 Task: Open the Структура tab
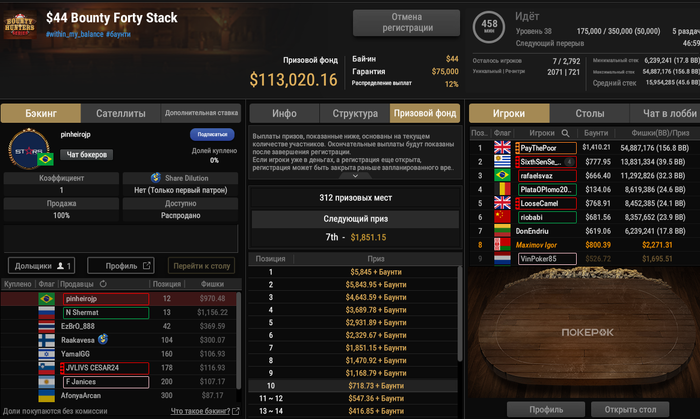tap(355, 113)
